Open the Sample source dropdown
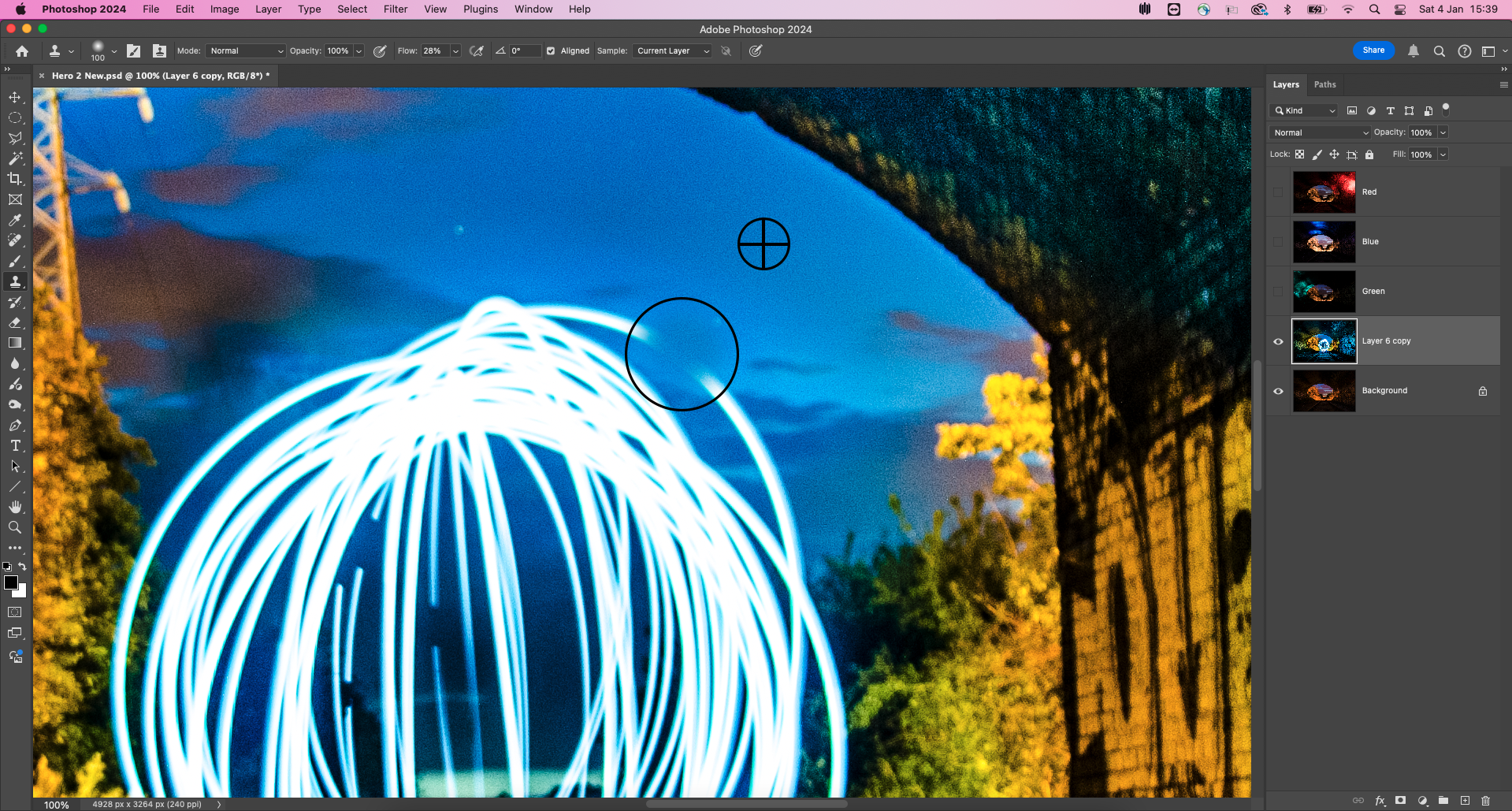The image size is (1512, 811). coord(672,51)
